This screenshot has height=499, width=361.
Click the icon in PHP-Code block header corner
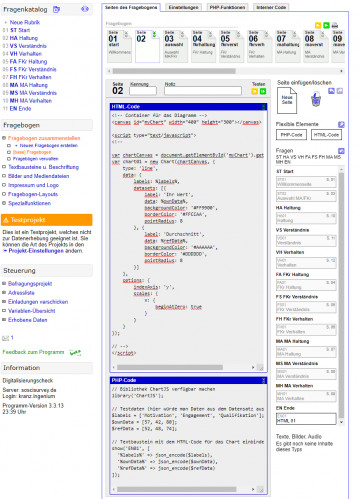pyautogui.click(x=263, y=380)
